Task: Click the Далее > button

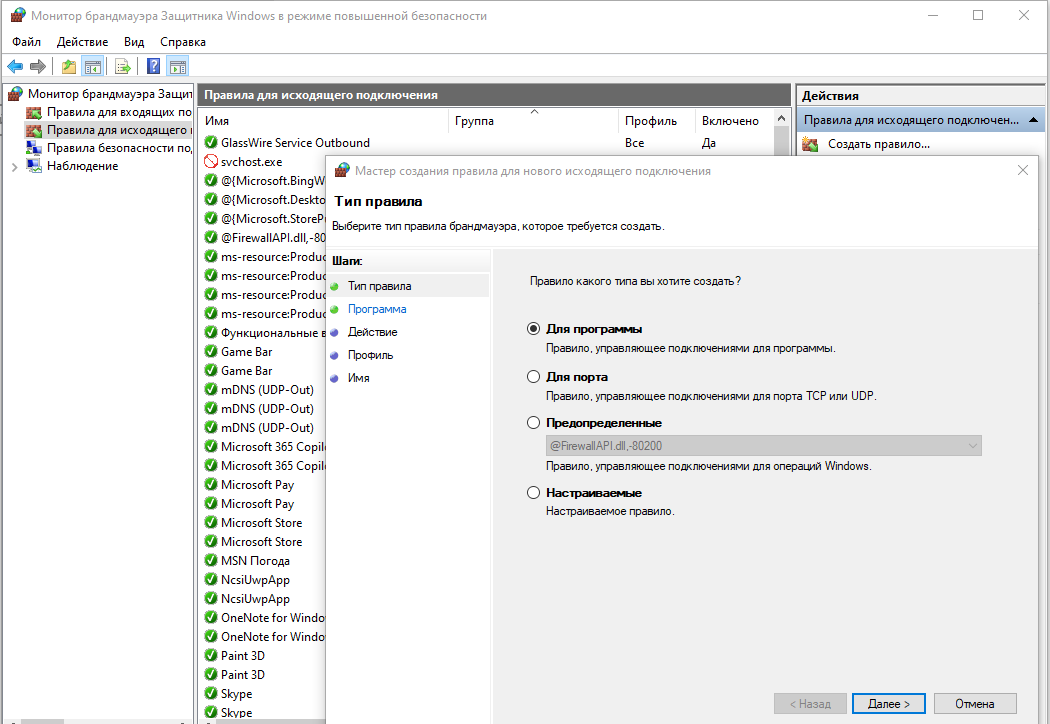Action: (x=889, y=704)
